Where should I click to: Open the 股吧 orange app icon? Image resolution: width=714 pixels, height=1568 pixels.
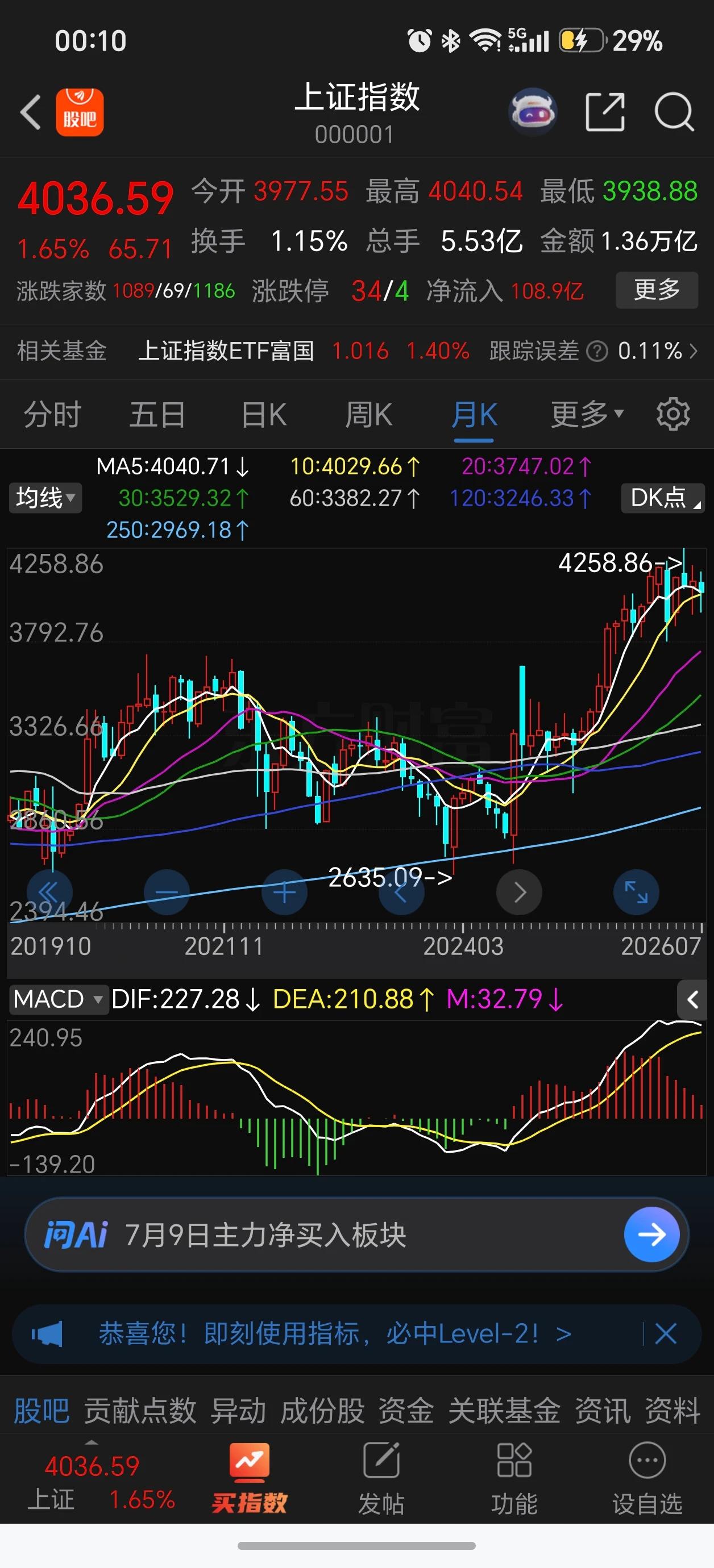click(80, 112)
